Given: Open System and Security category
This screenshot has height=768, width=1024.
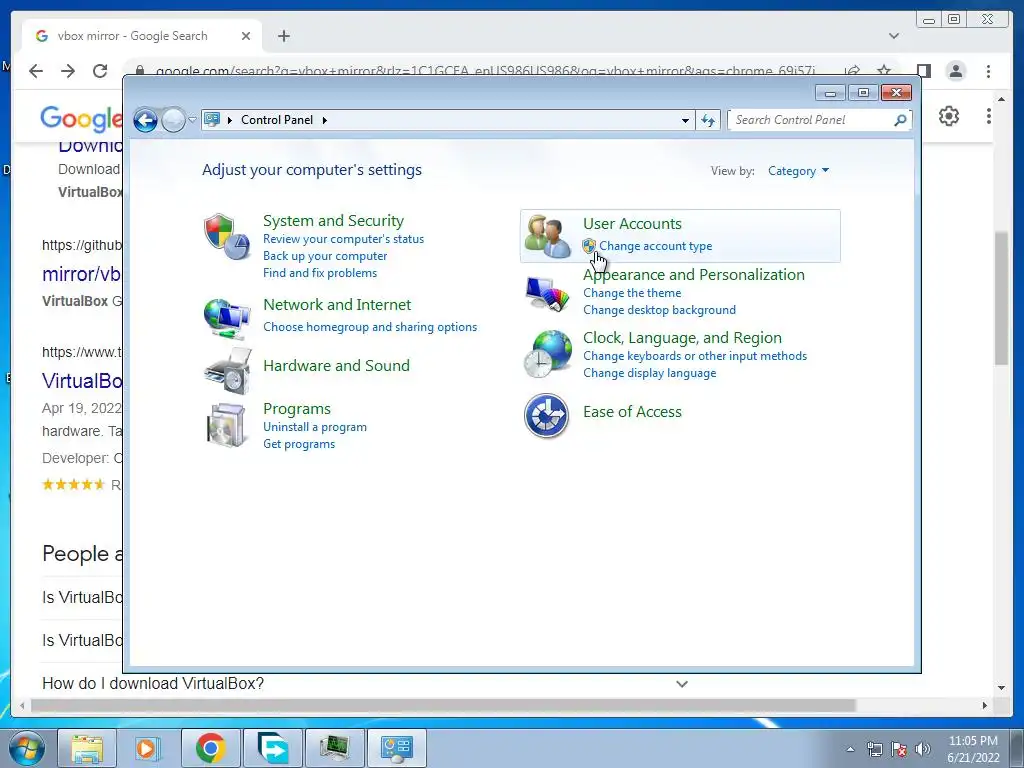Looking at the screenshot, I should click(x=333, y=221).
